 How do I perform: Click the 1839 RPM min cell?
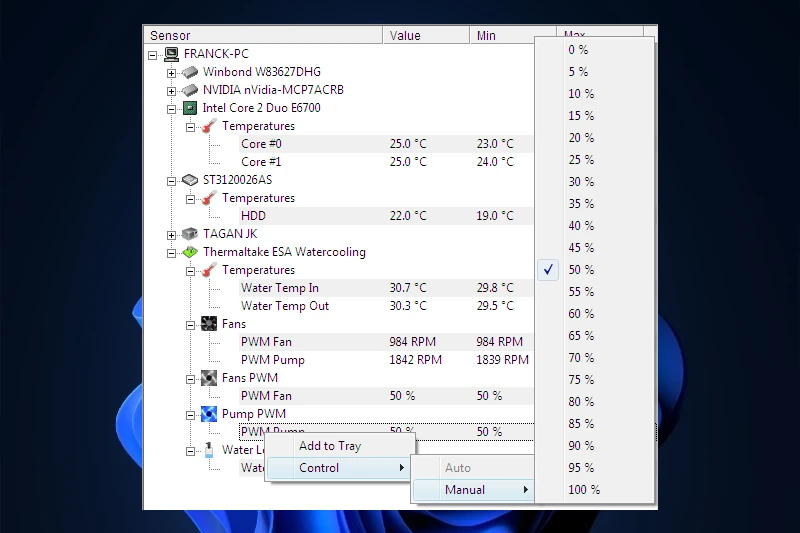coord(502,360)
